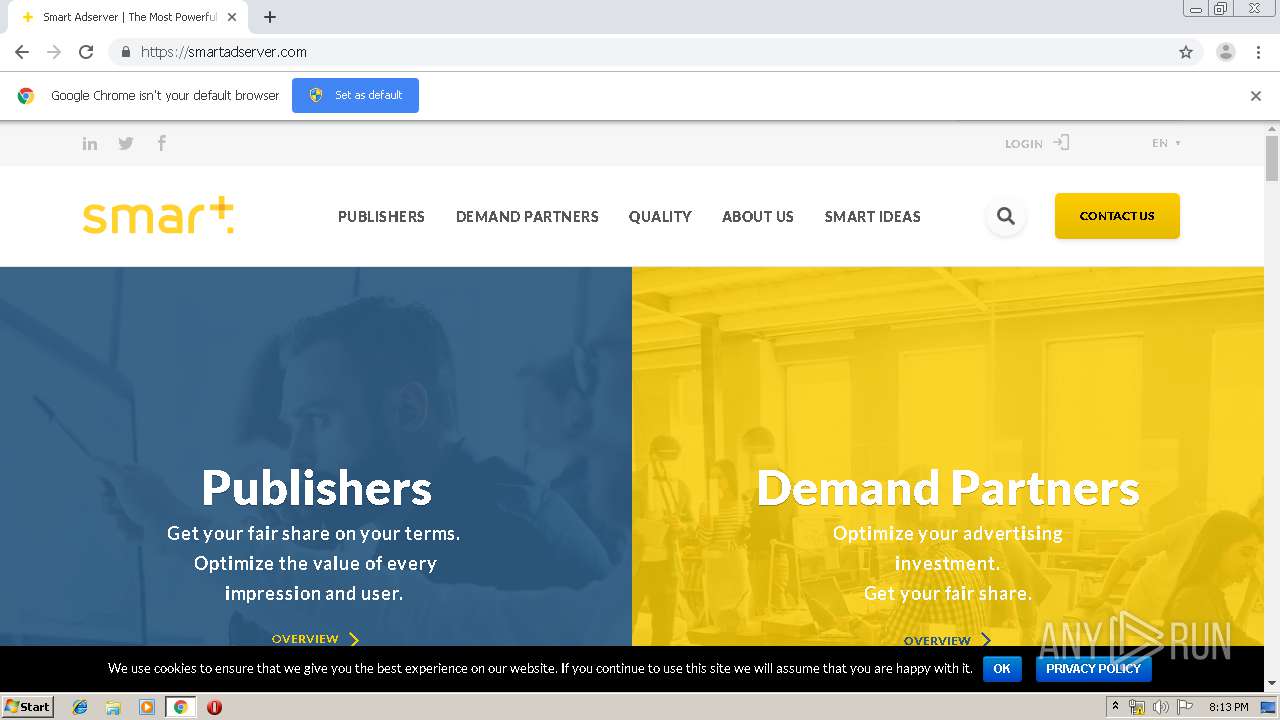Click the address bar URL field
The image size is (1280, 720).
pyautogui.click(x=640, y=52)
